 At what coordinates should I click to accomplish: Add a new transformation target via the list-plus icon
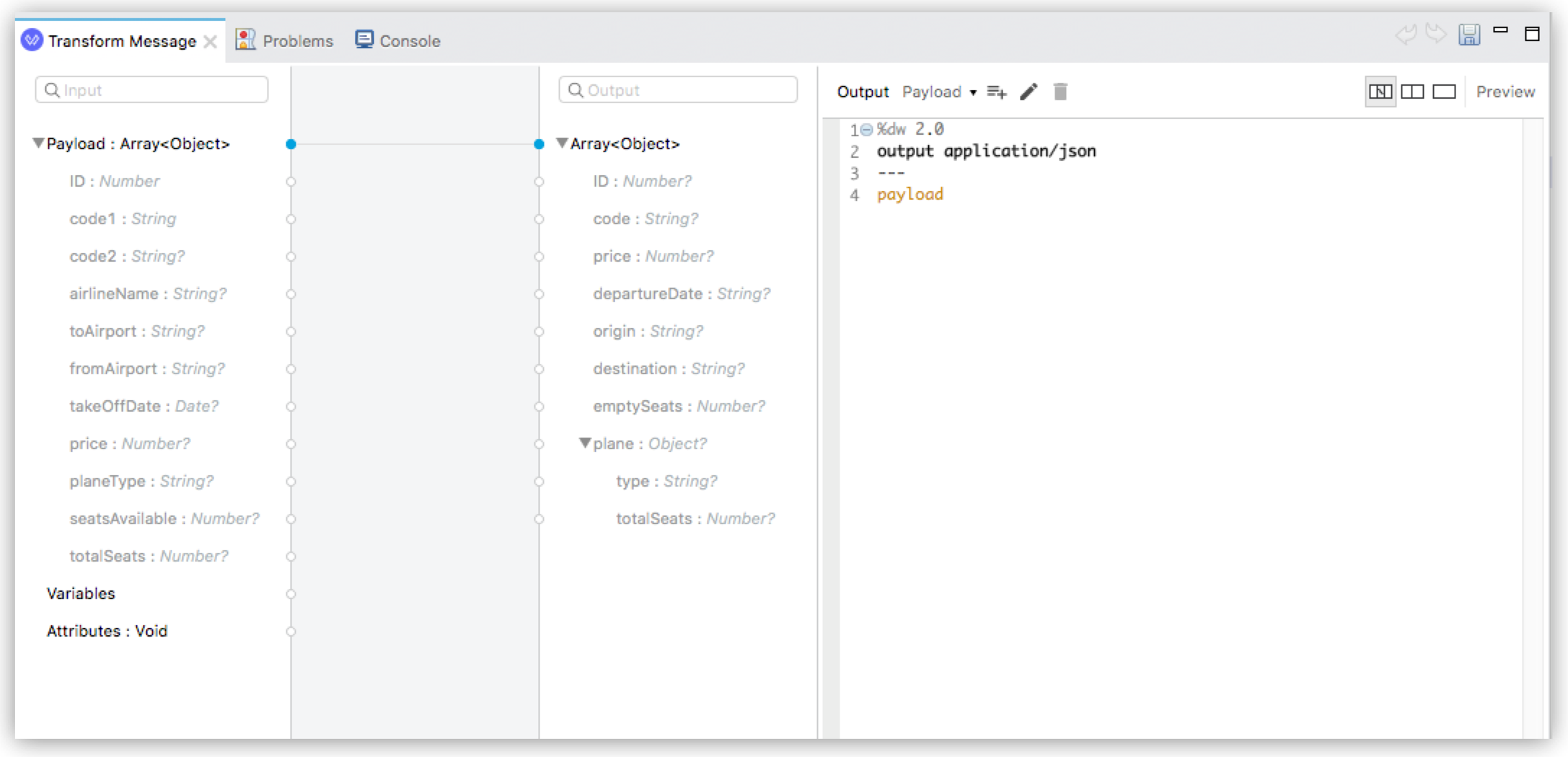point(996,92)
